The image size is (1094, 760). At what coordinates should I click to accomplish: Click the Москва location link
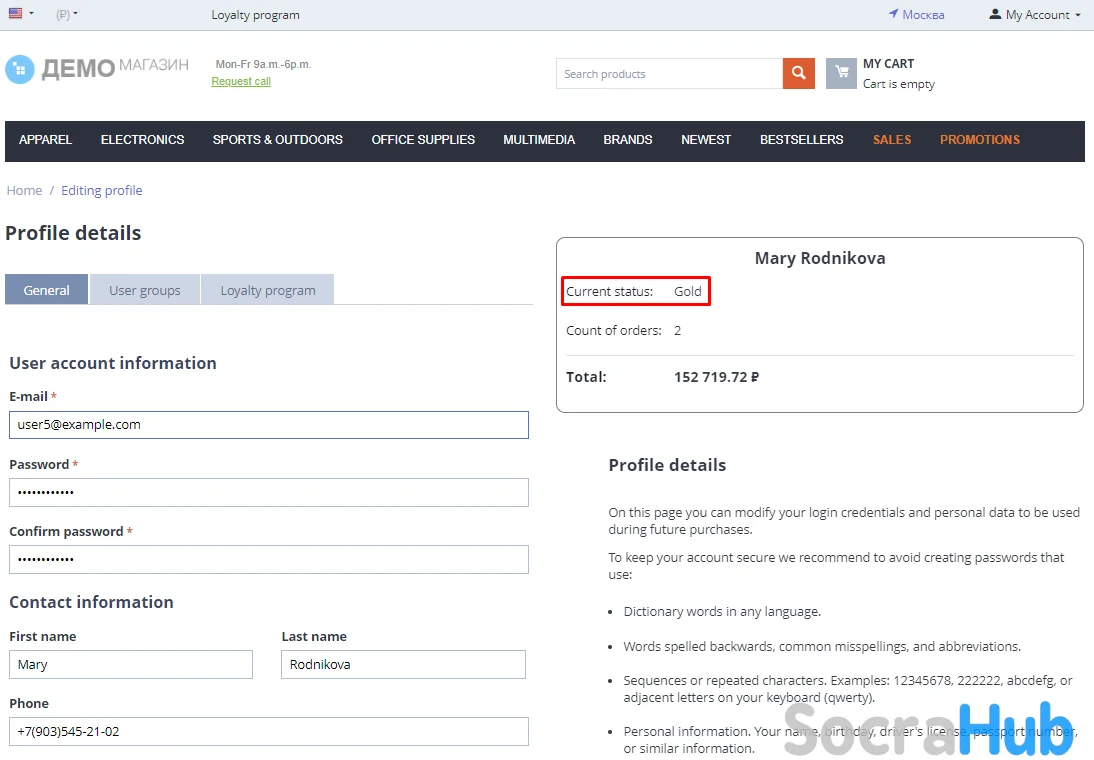pos(916,15)
